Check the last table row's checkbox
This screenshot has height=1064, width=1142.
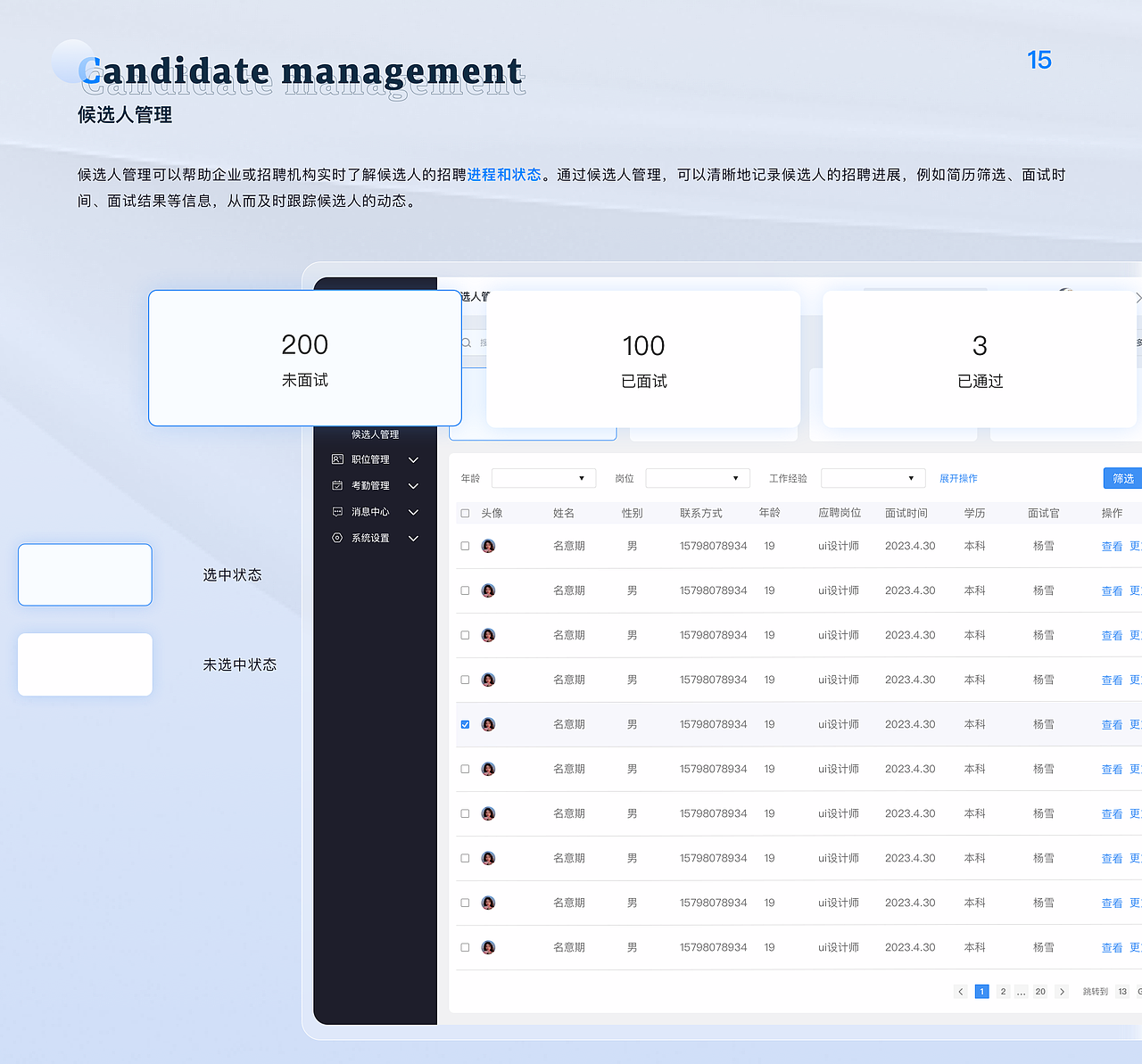pos(465,947)
